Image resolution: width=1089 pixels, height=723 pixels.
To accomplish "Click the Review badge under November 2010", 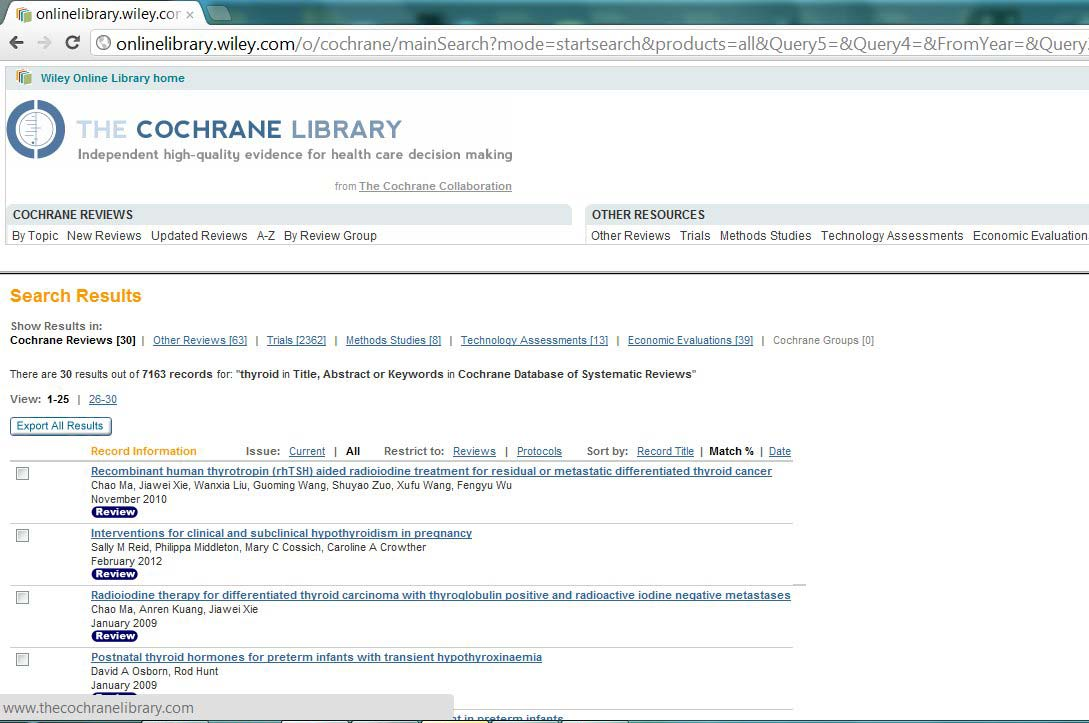I will click(115, 512).
